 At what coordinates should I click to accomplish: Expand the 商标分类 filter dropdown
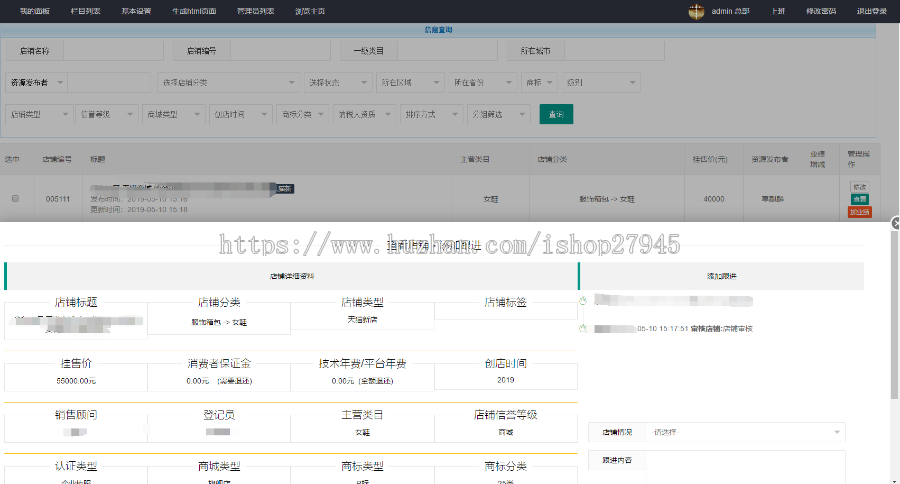click(x=302, y=114)
